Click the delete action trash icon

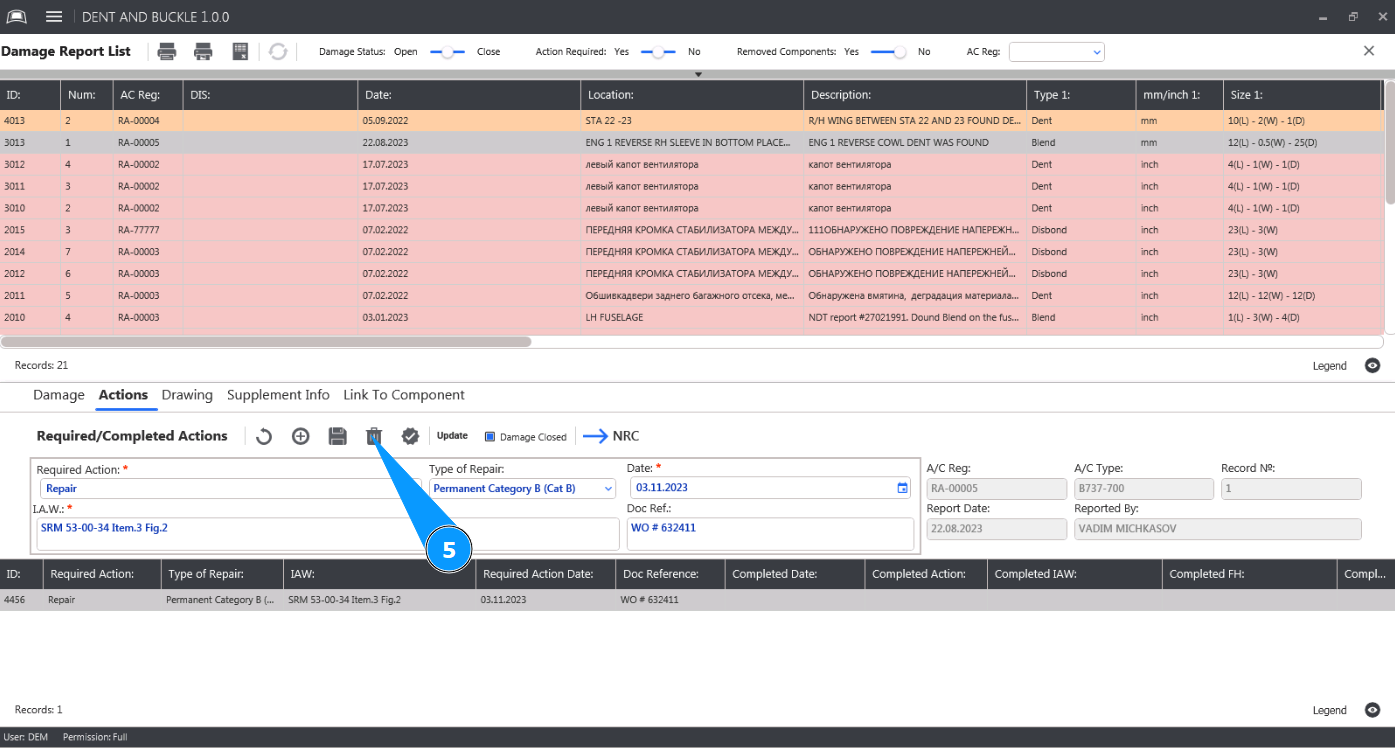(x=373, y=436)
